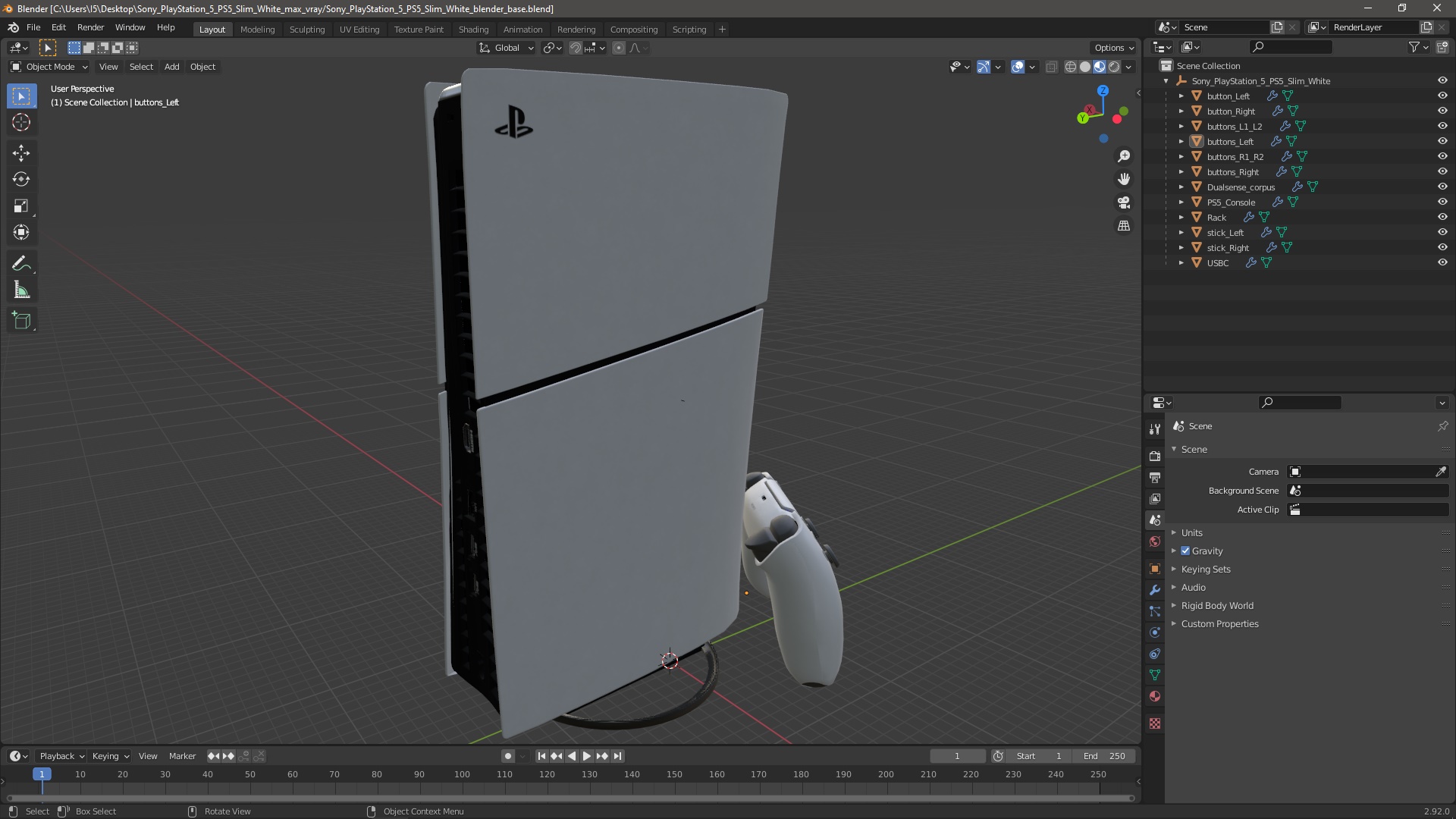Open timeline Keying popover

coord(110,756)
